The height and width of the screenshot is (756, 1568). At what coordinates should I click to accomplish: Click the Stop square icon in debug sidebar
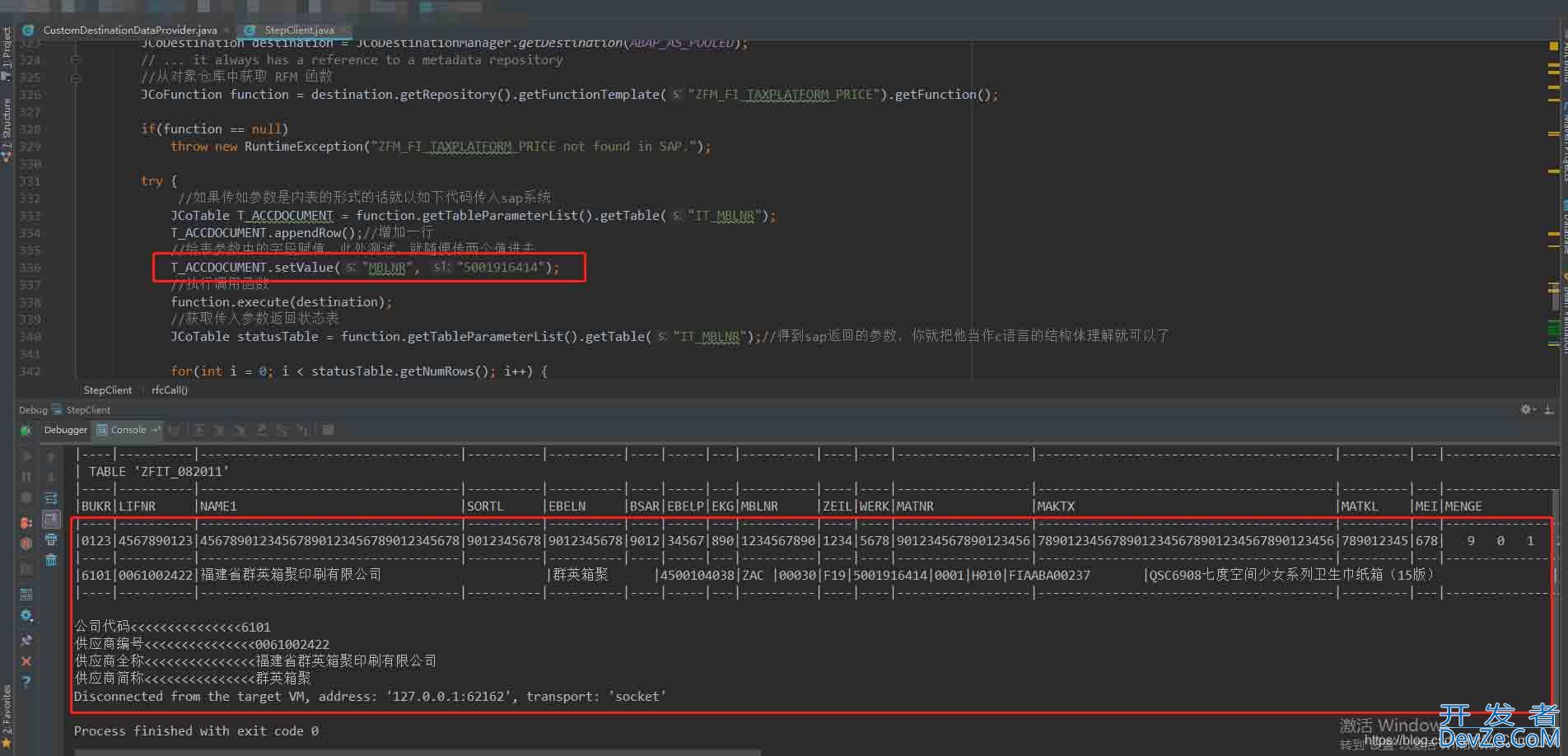pos(26,497)
